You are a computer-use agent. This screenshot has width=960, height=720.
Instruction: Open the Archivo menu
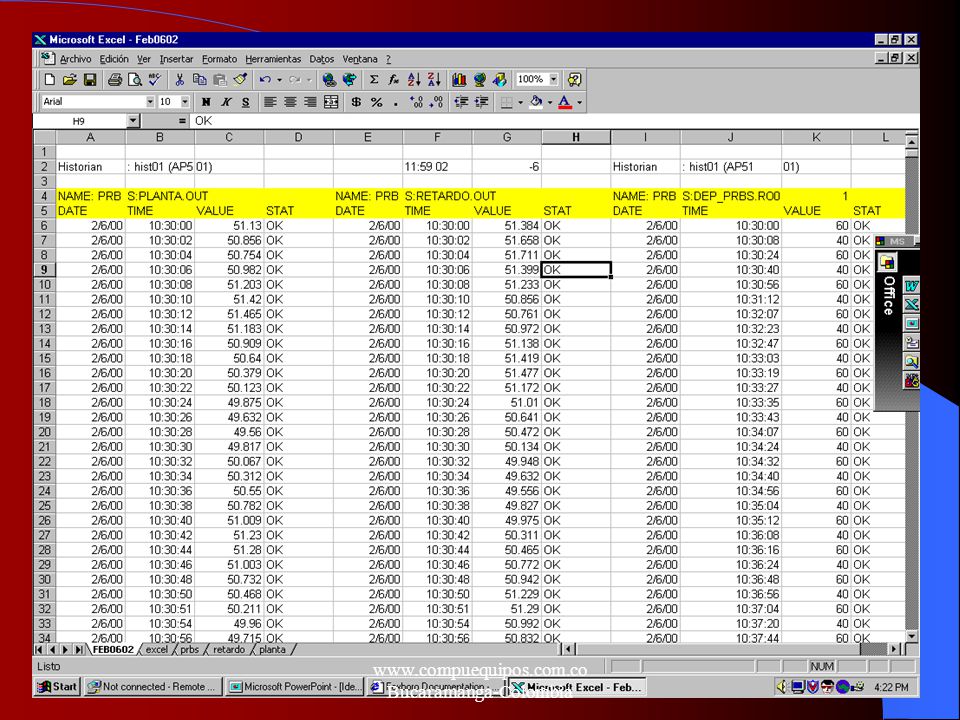pyautogui.click(x=75, y=59)
